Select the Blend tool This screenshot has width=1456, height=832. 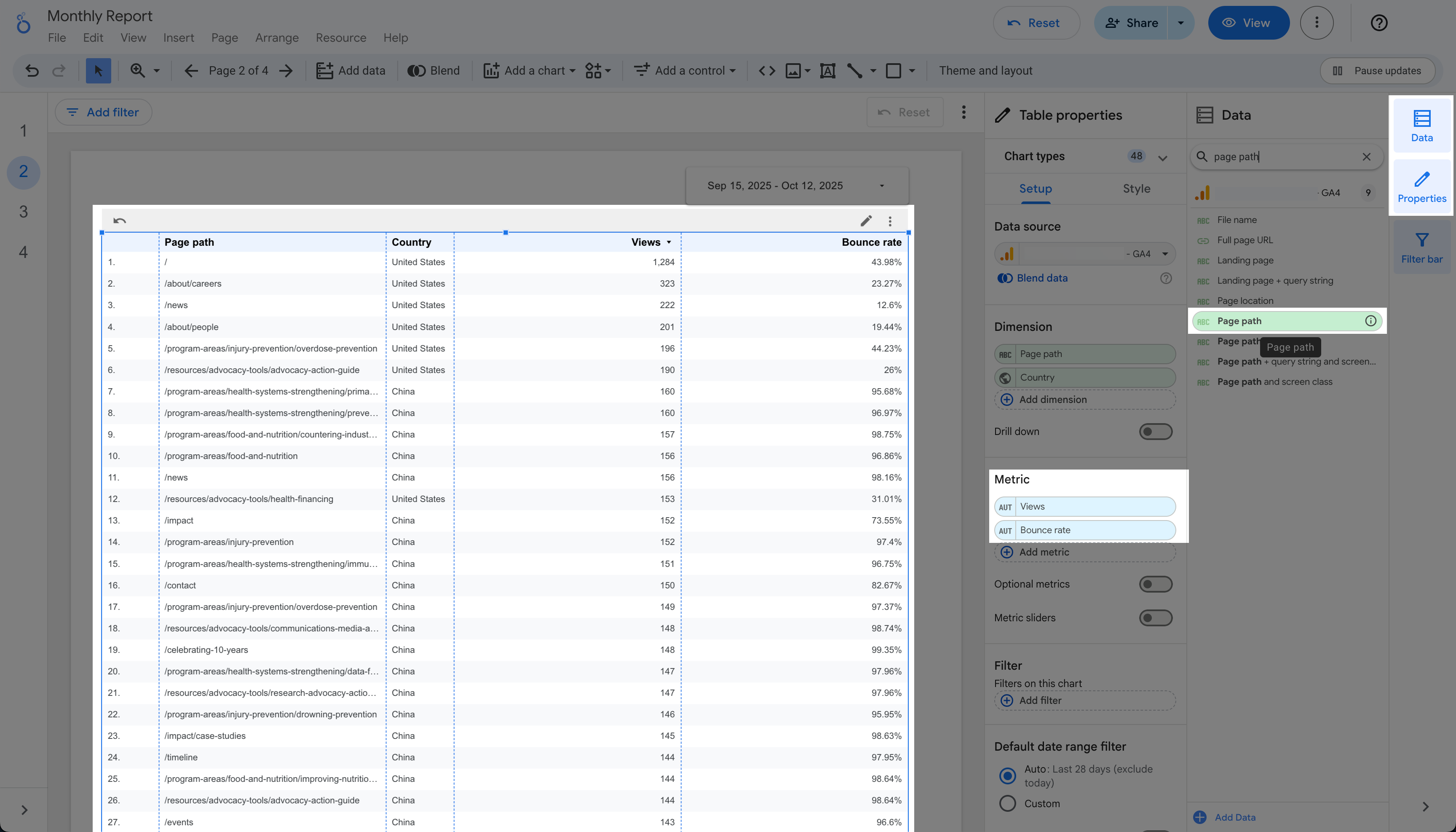point(434,70)
